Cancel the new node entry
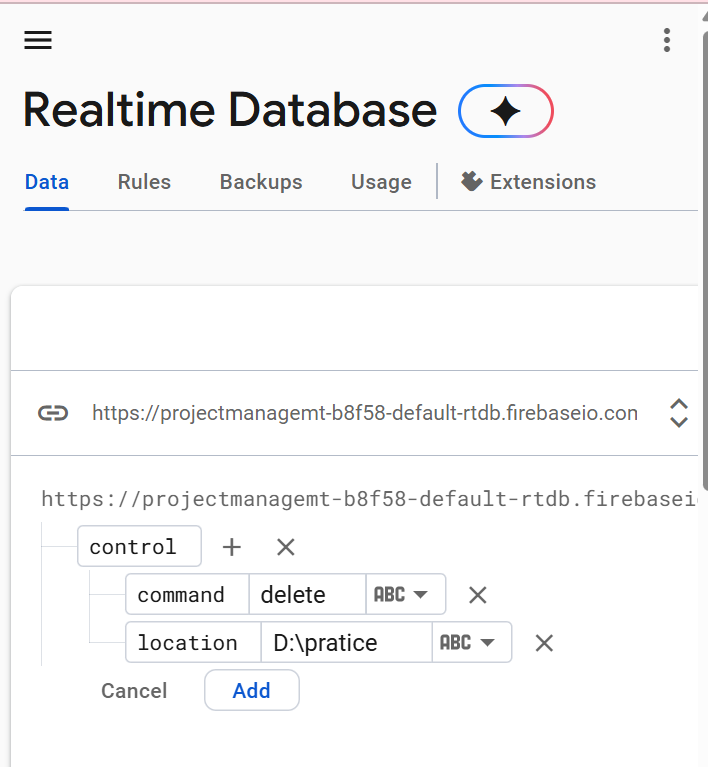 (134, 691)
